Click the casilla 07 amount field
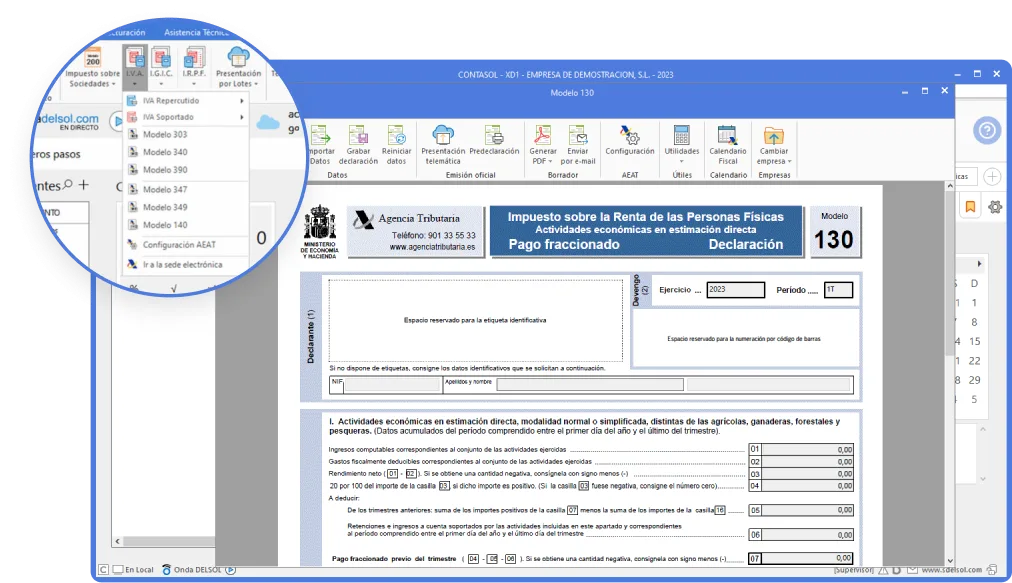 [x=807, y=558]
